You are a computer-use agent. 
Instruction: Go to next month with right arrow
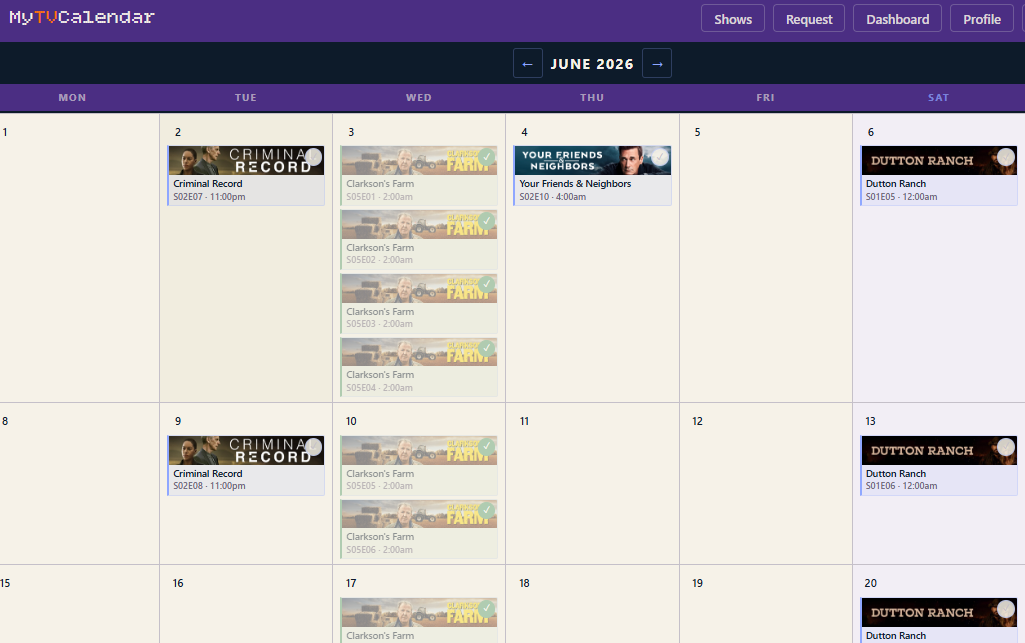(x=657, y=63)
